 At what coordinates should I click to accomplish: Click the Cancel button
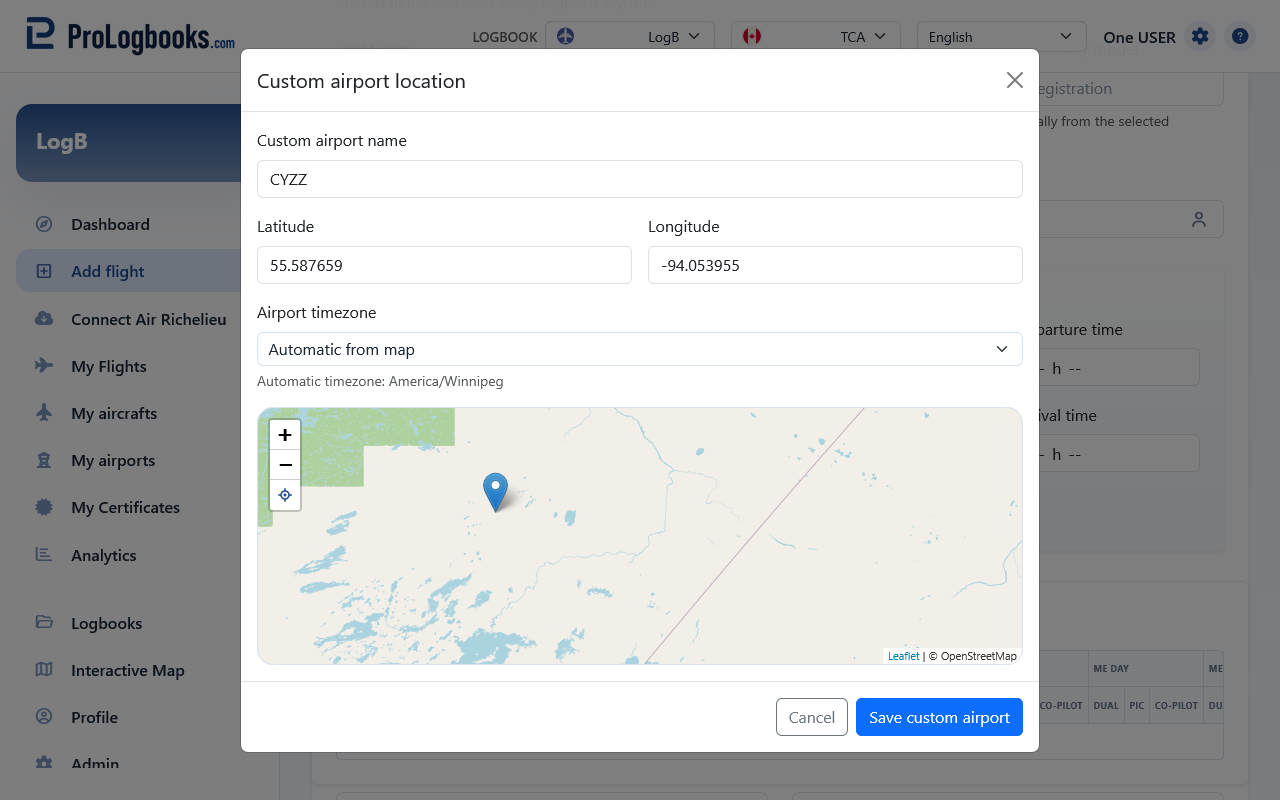tap(812, 717)
